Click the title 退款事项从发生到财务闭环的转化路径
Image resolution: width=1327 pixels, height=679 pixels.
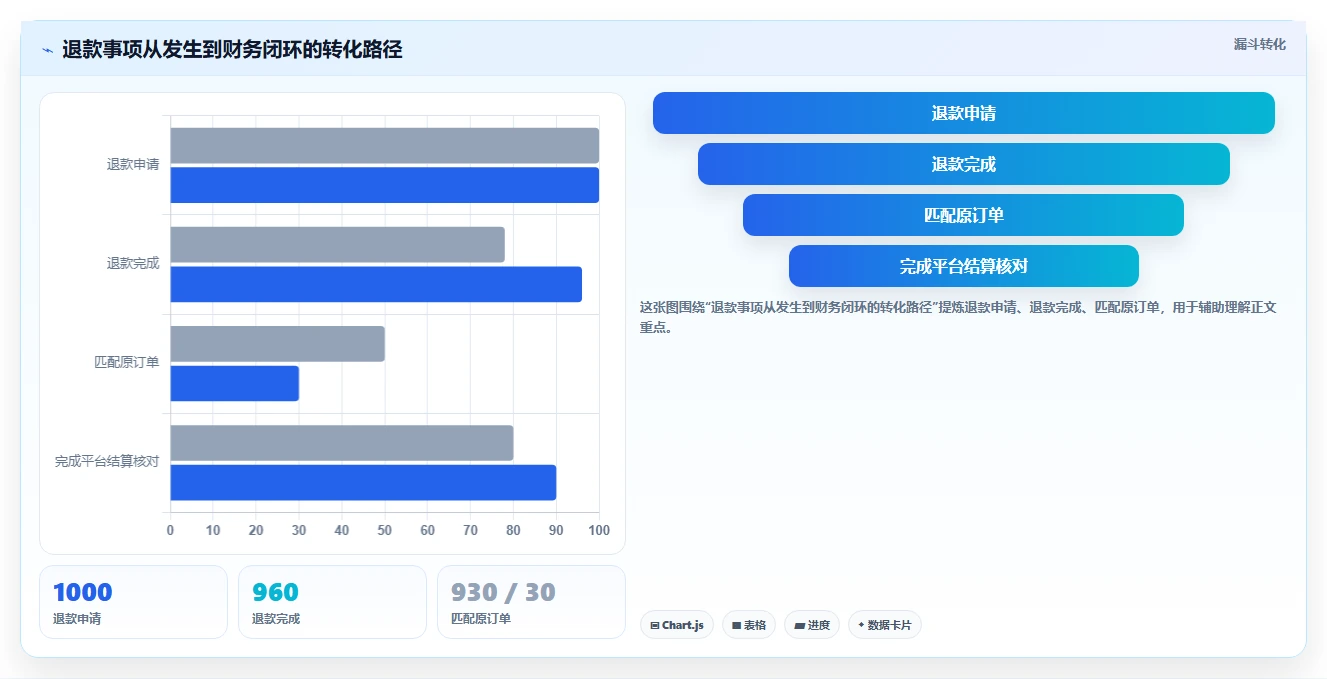(x=232, y=50)
